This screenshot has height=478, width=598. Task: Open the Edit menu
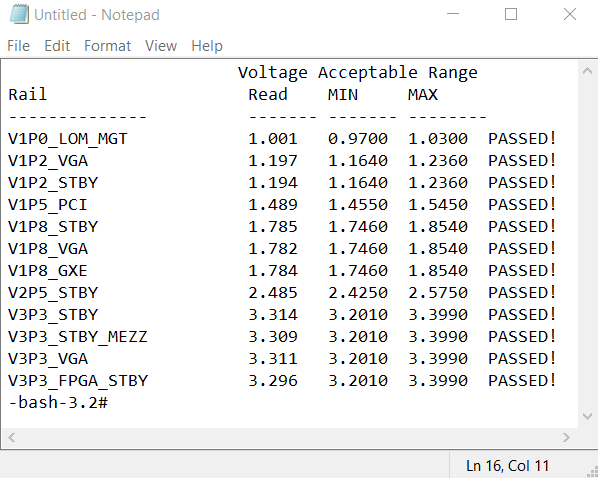click(57, 46)
